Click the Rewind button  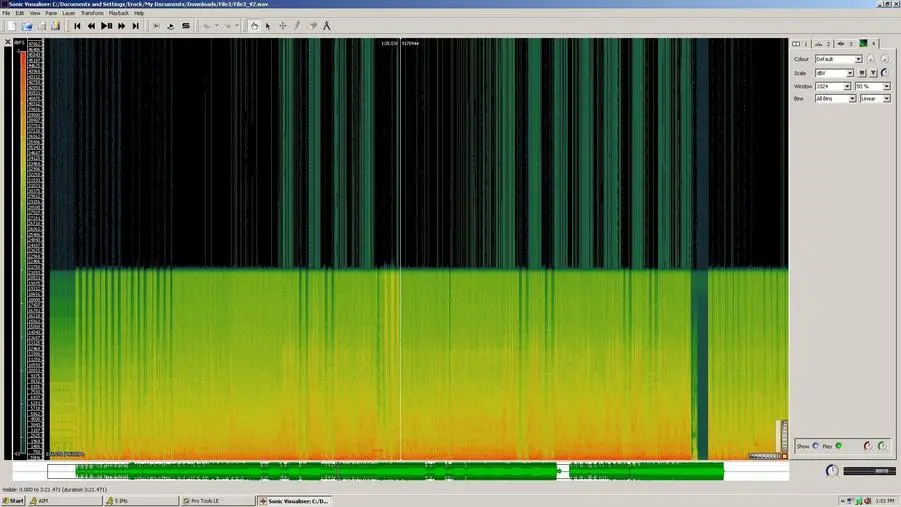click(91, 26)
